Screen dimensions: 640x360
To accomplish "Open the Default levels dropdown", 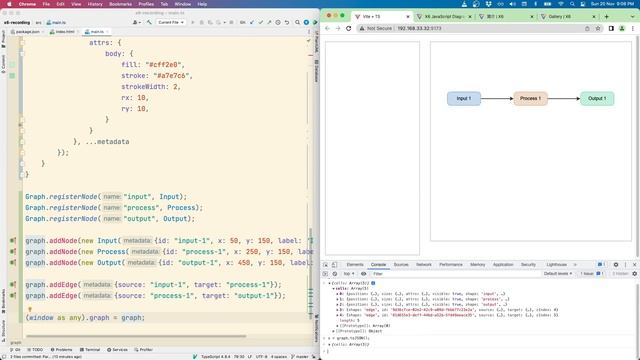I will pos(558,274).
